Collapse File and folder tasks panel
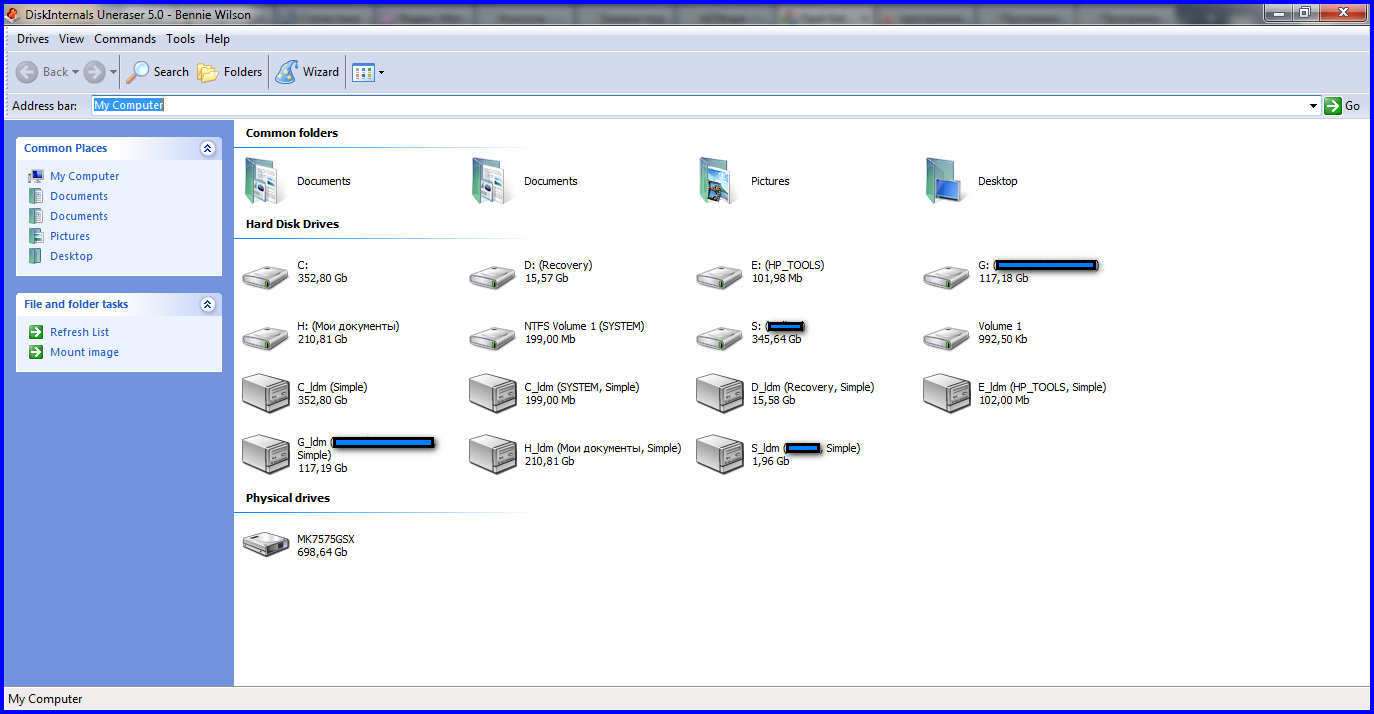The width and height of the screenshot is (1374, 714). click(208, 305)
